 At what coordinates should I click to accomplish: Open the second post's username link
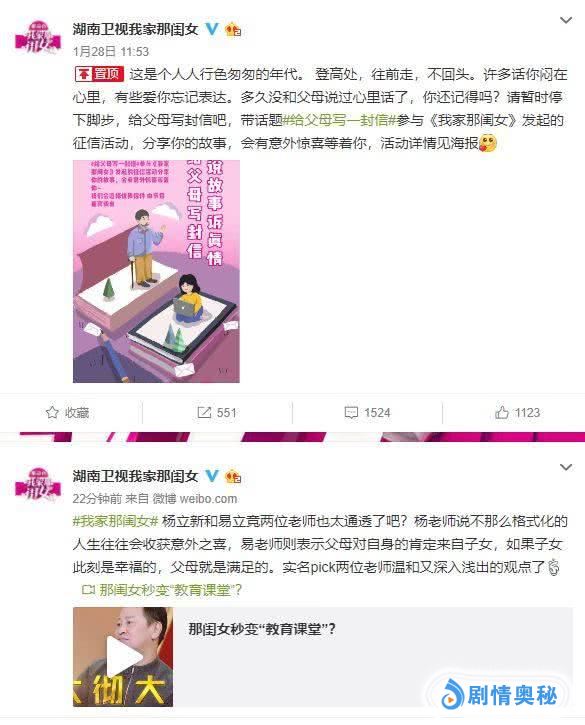click(135, 476)
